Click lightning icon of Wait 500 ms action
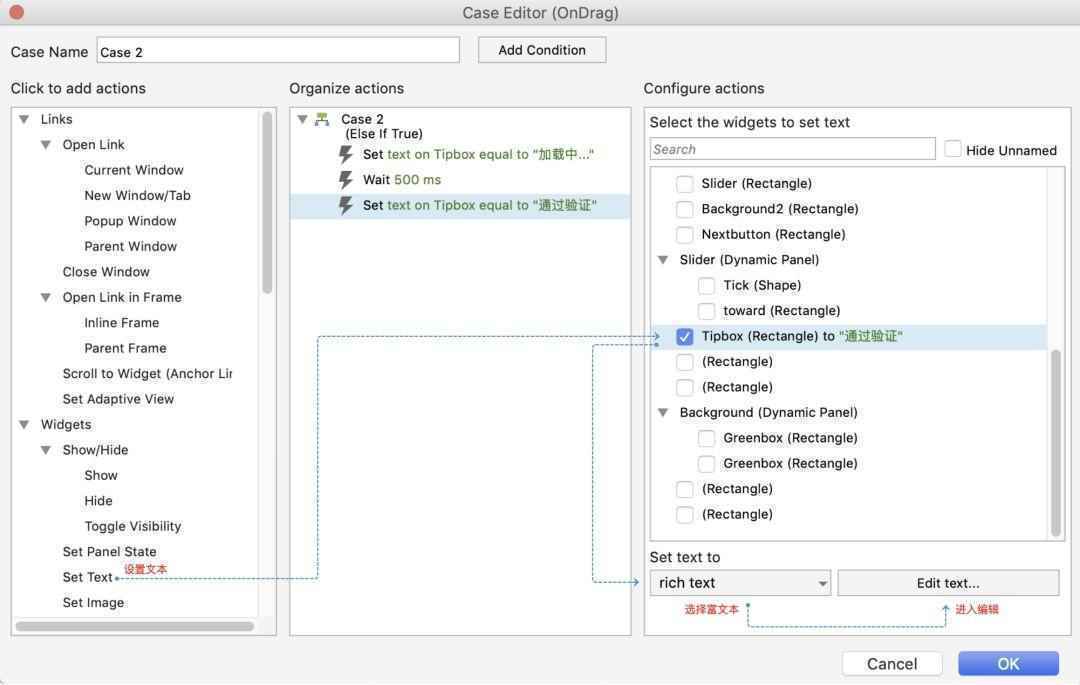The width and height of the screenshot is (1080, 685). pyautogui.click(x=346, y=180)
